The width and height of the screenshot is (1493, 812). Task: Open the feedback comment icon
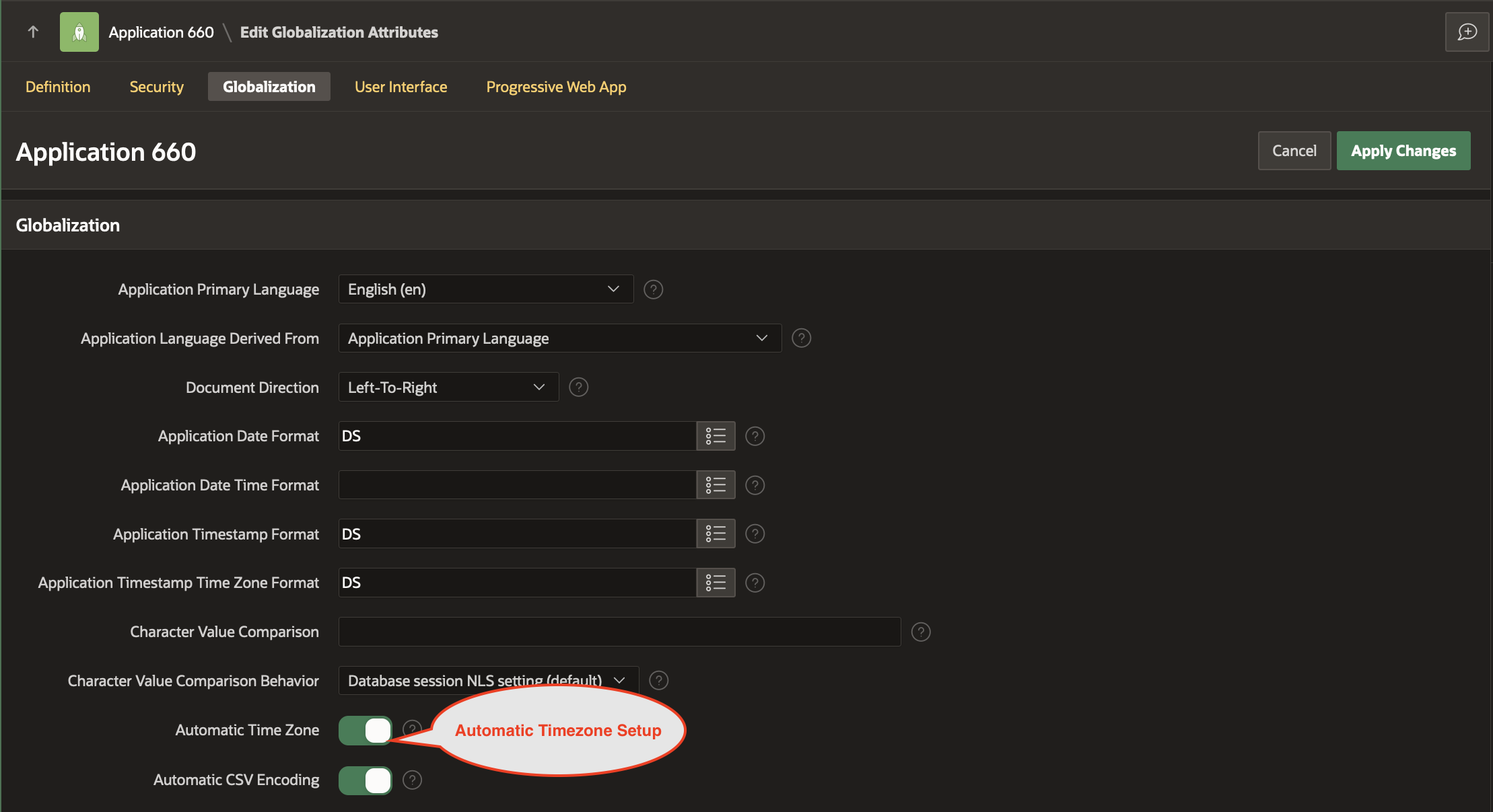[x=1467, y=32]
